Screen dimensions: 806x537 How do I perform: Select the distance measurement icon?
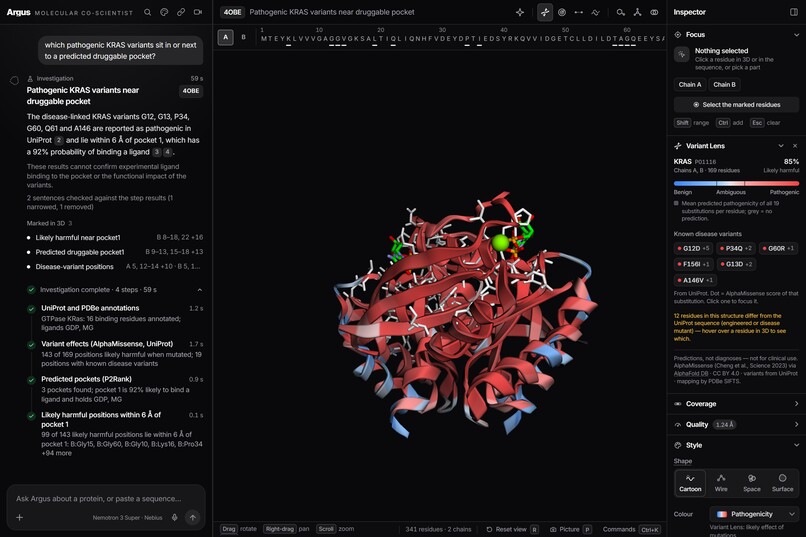(579, 12)
